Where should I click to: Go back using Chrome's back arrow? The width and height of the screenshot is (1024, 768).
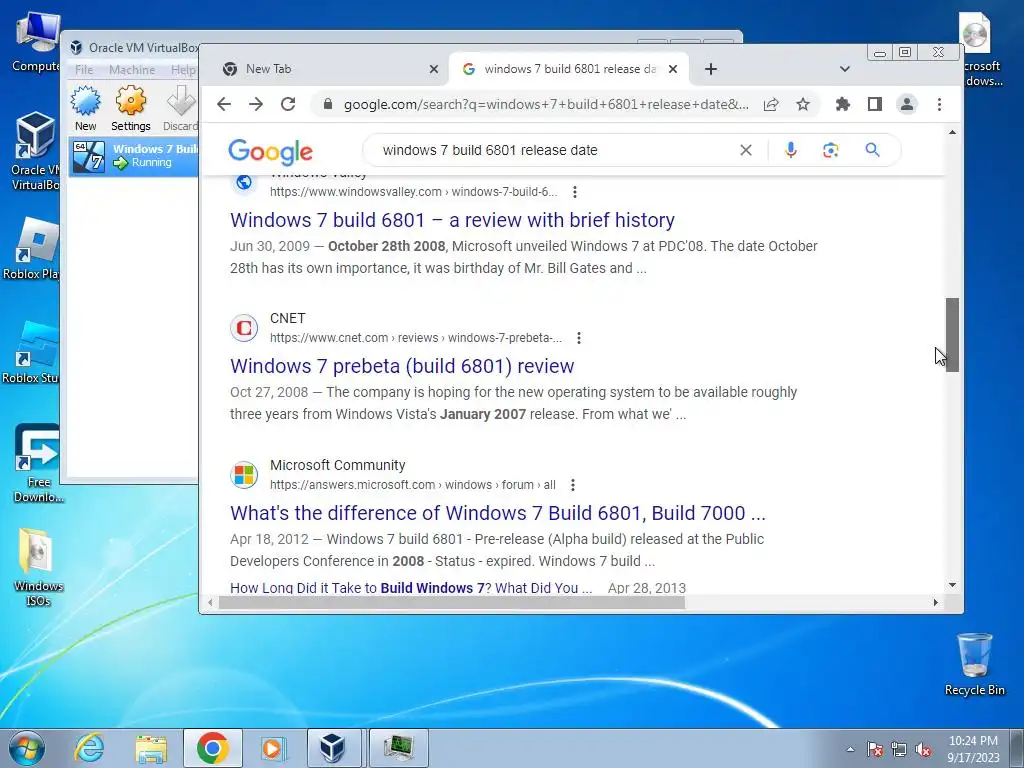pos(224,104)
